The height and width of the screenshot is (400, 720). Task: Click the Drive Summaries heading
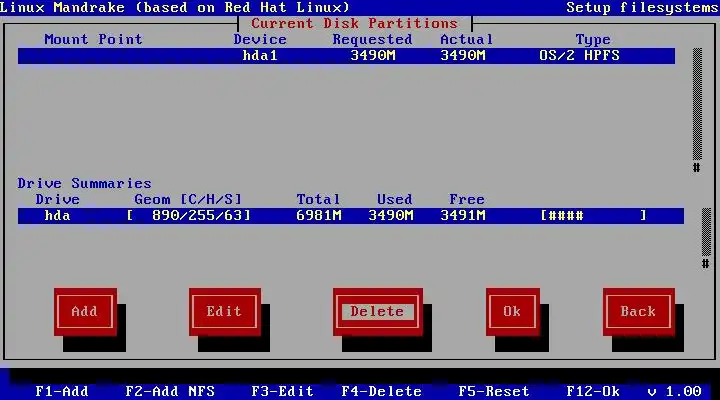pyautogui.click(x=84, y=184)
